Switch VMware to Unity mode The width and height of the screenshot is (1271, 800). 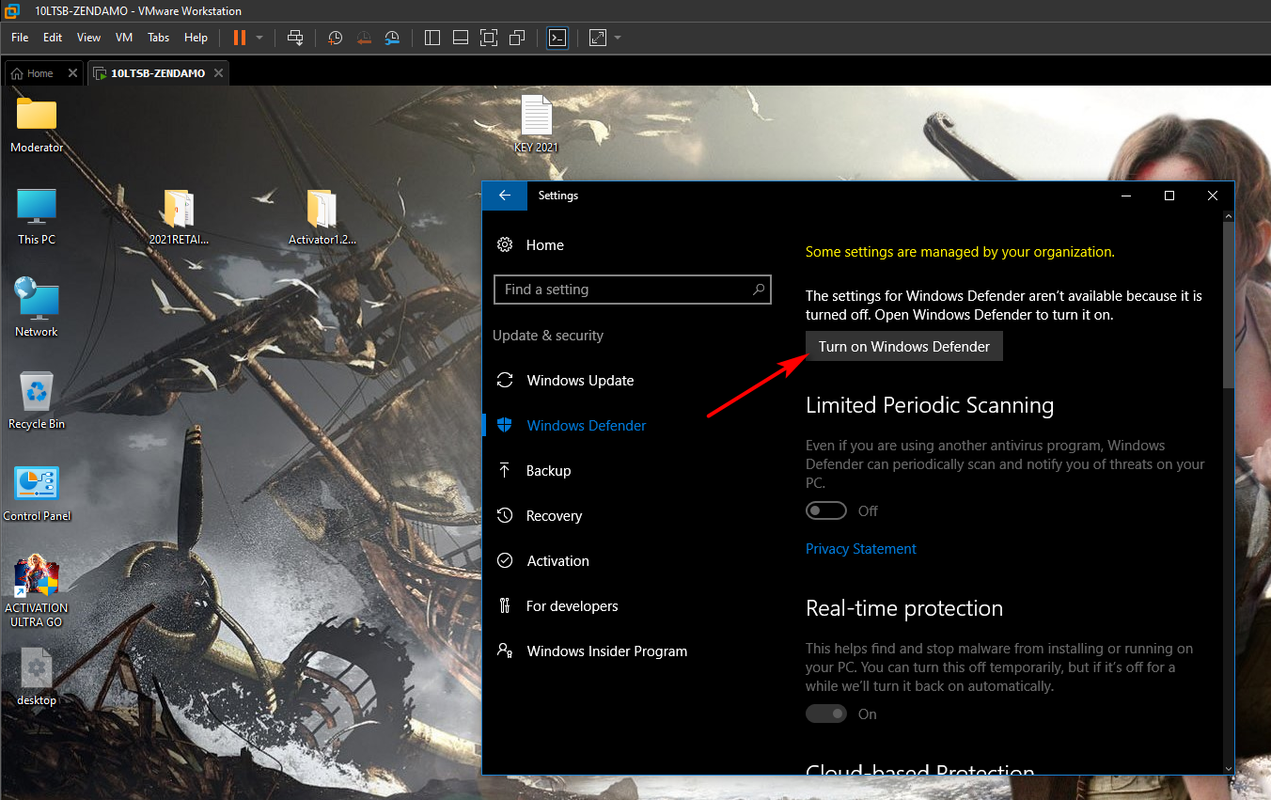(517, 37)
